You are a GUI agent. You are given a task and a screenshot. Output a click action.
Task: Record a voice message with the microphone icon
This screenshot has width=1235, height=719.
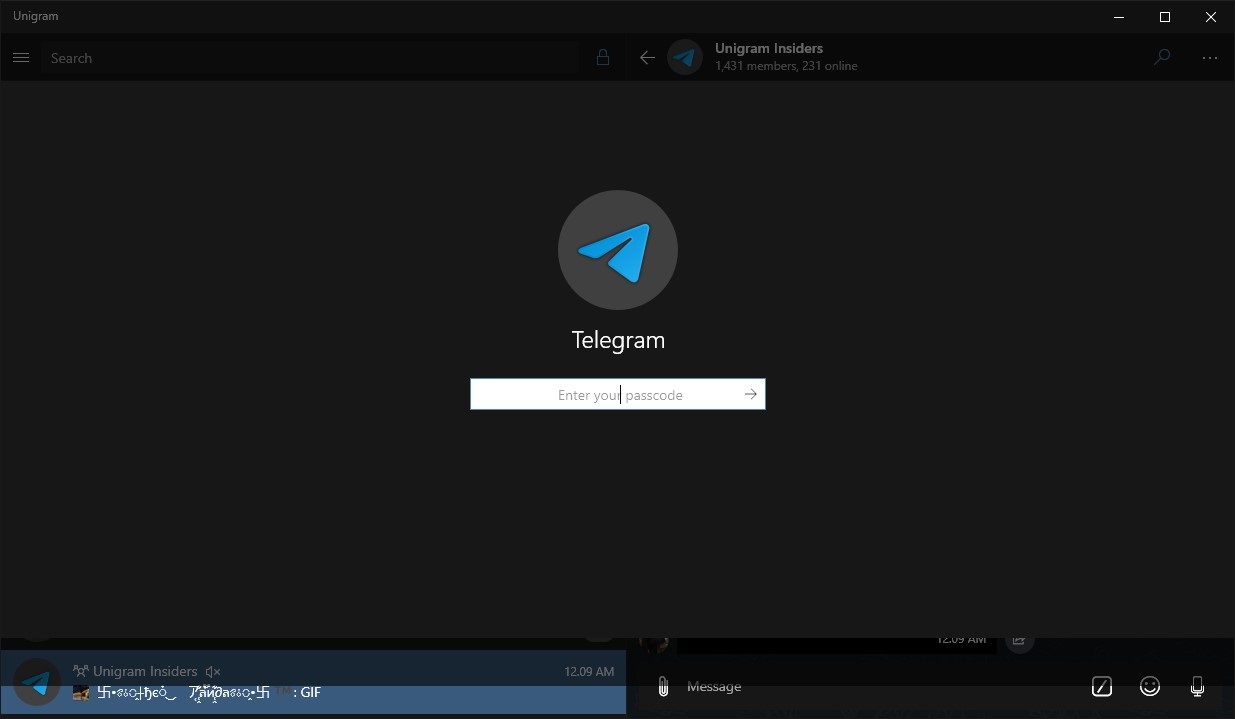[x=1197, y=686]
